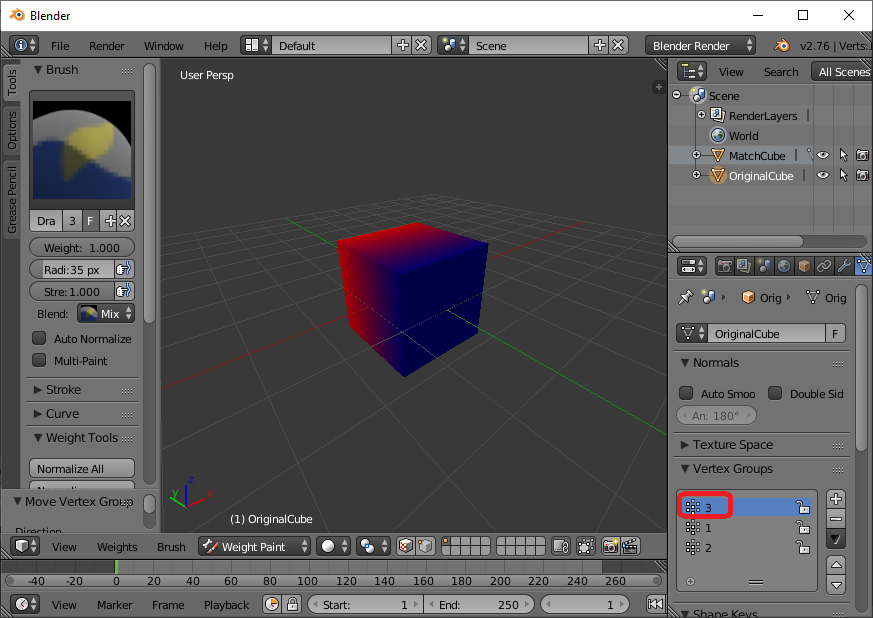Open the Blend Mix dropdown
Screen dimensions: 873x618
click(106, 313)
